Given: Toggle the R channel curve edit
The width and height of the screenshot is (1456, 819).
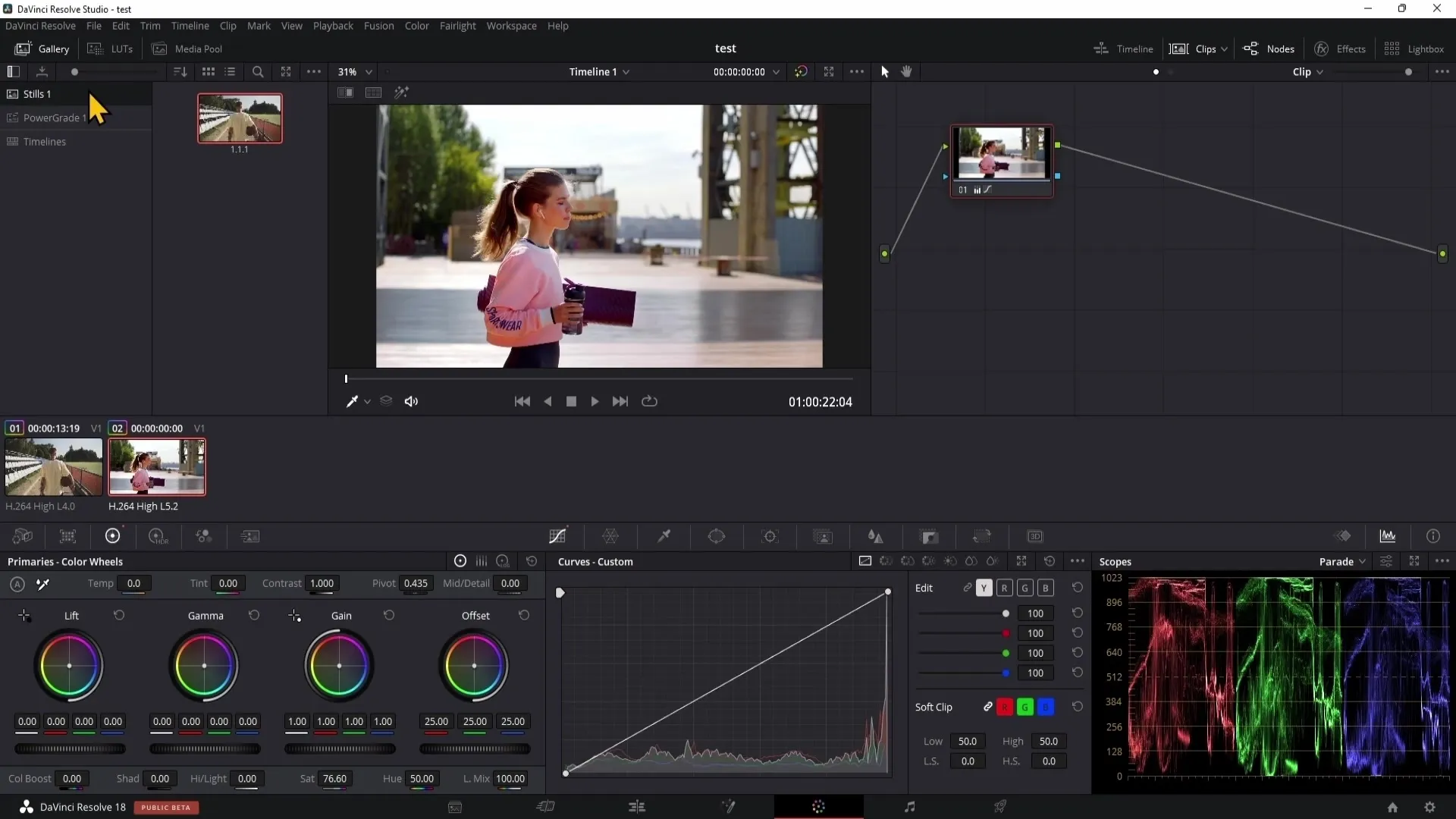Looking at the screenshot, I should tap(1004, 588).
